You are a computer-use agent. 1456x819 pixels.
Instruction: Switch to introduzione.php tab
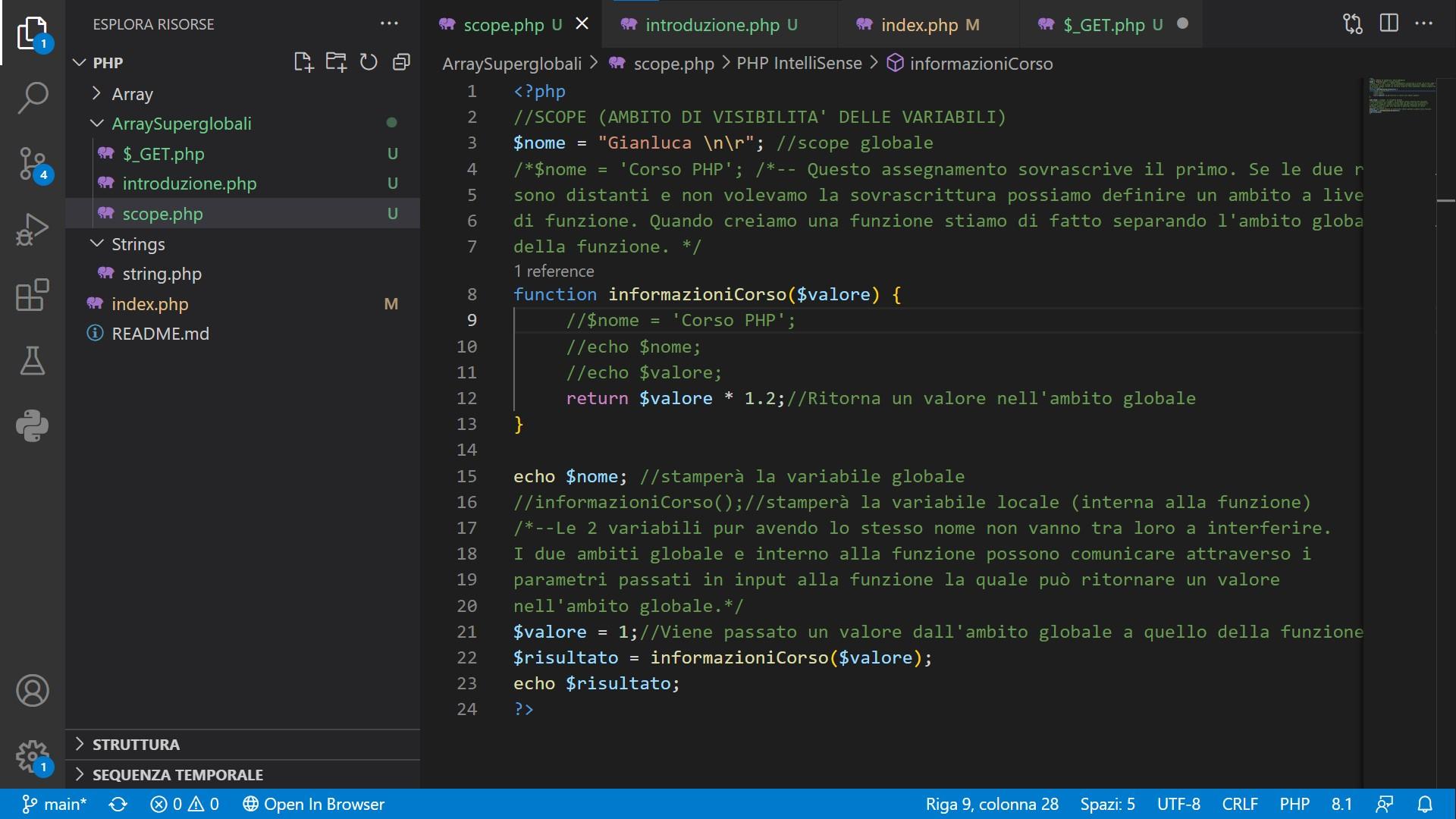pyautogui.click(x=720, y=24)
